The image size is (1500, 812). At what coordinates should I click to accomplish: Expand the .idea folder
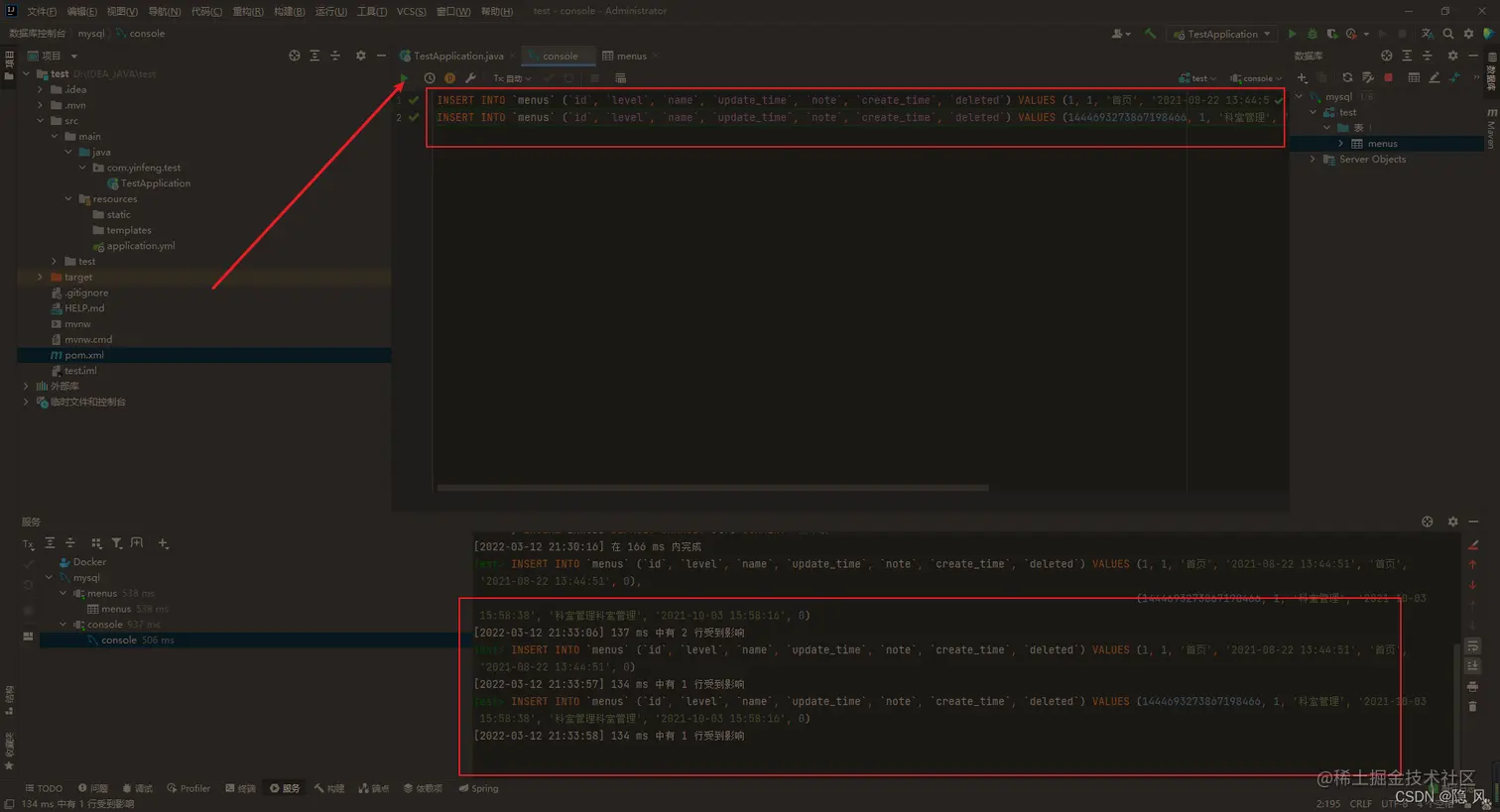click(41, 89)
